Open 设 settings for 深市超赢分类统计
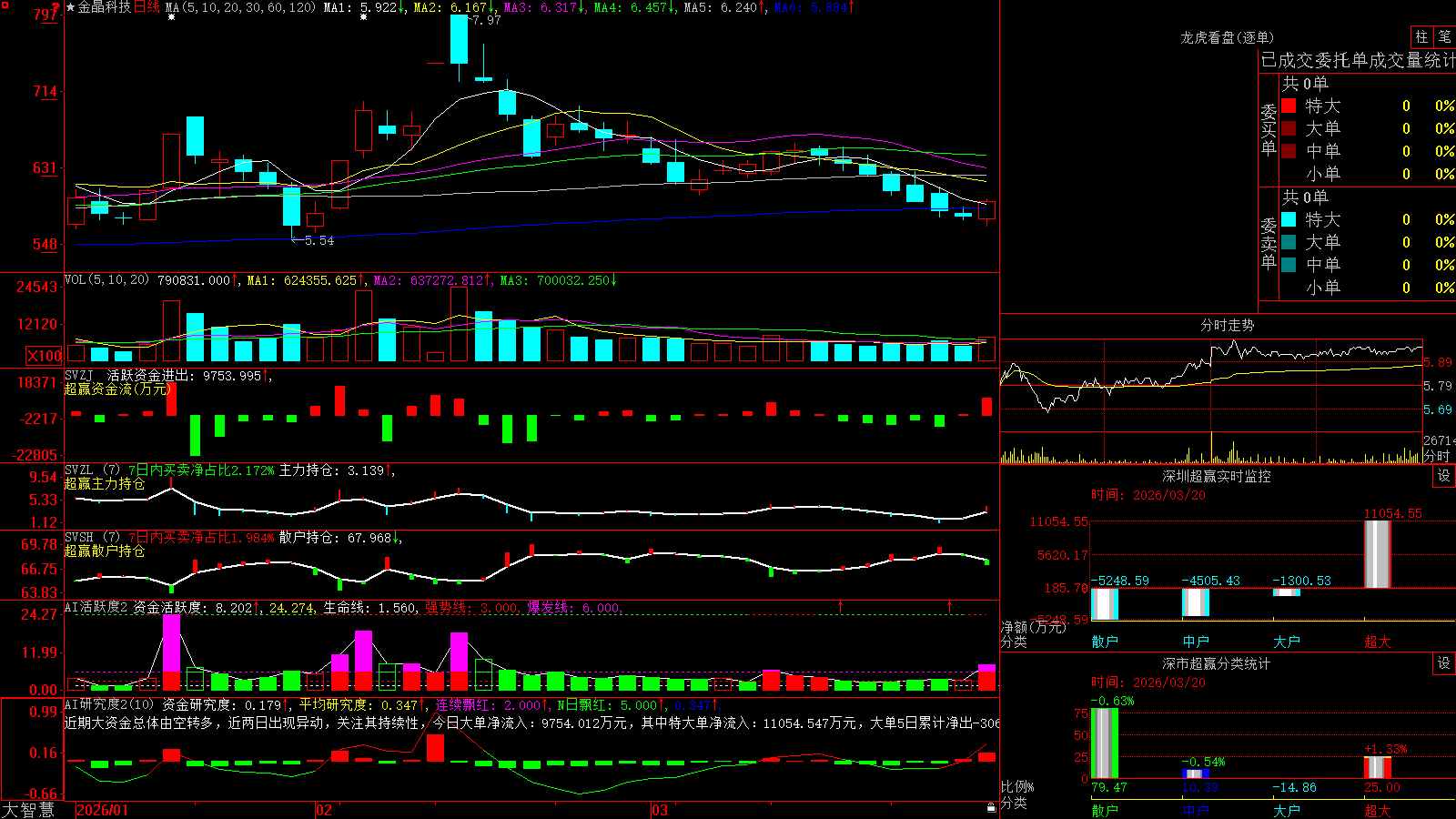 [x=1444, y=663]
